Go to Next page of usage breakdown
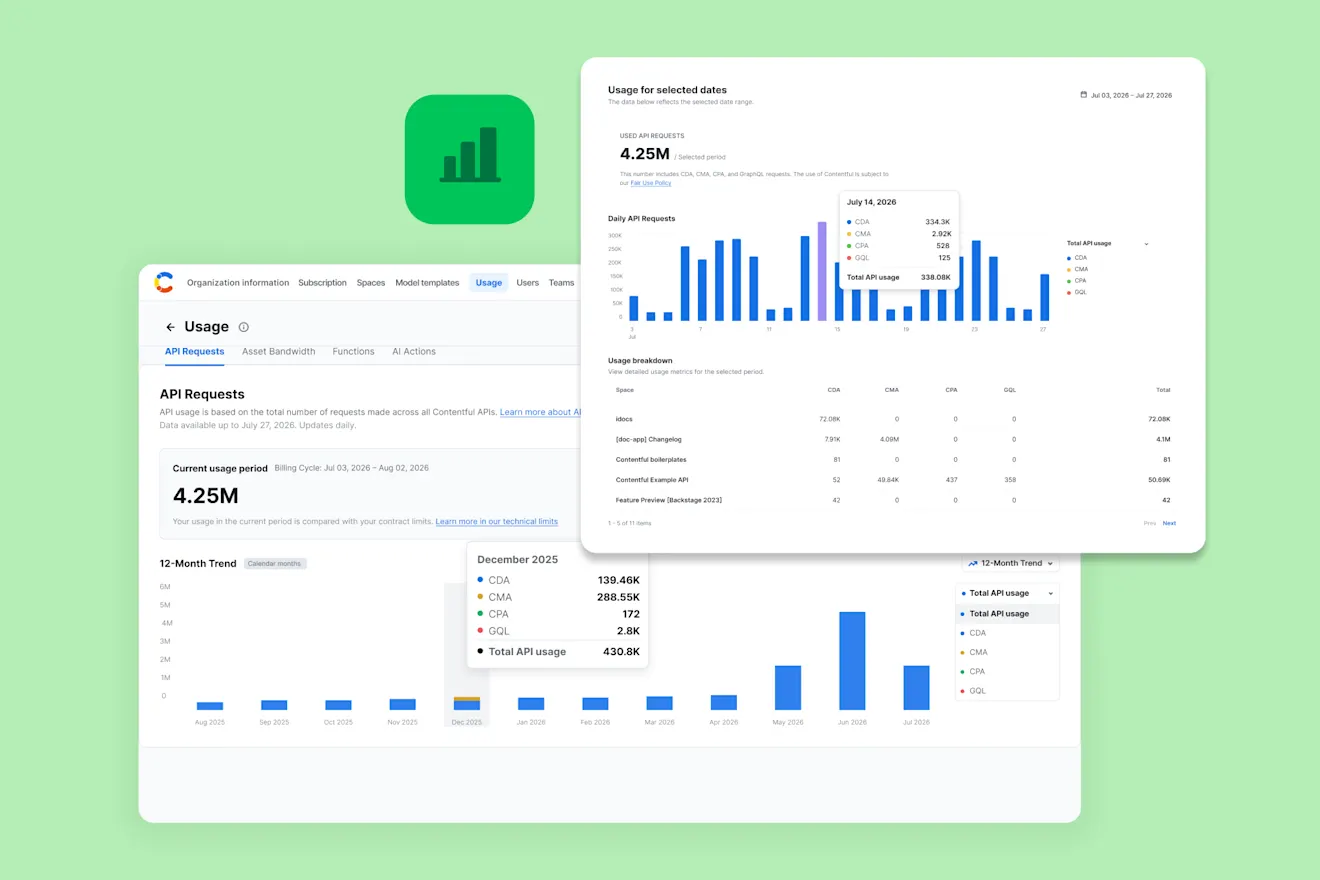 [x=1169, y=523]
